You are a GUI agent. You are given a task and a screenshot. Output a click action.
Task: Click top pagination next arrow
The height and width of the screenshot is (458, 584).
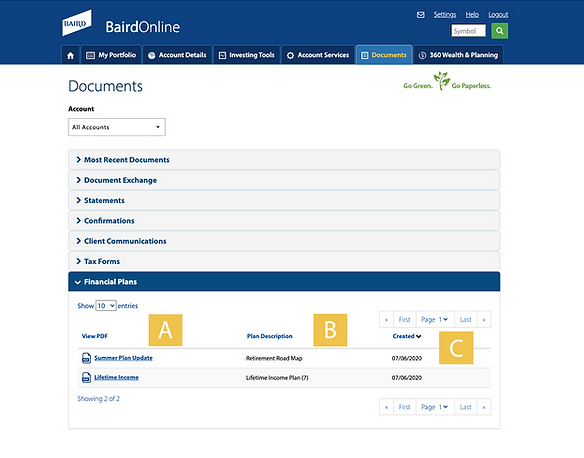[484, 319]
